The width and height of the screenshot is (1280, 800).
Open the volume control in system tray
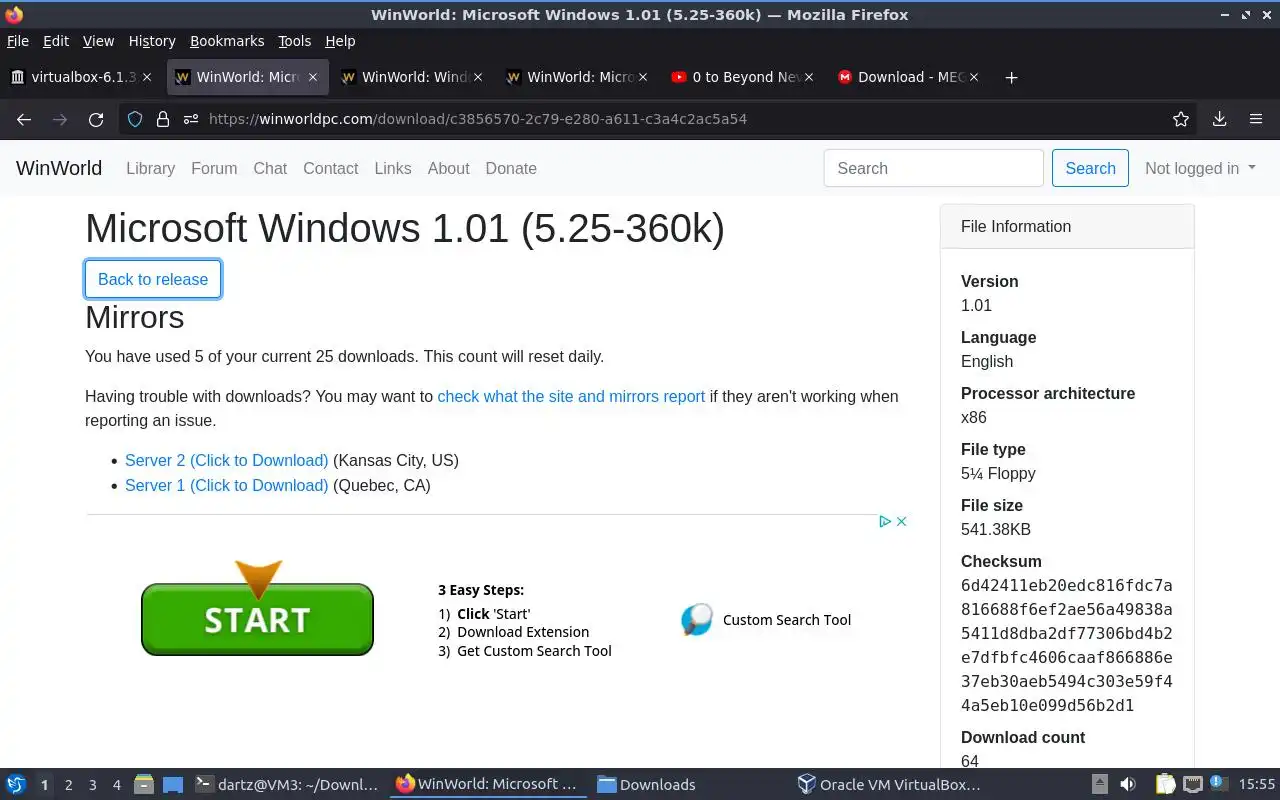click(x=1128, y=785)
